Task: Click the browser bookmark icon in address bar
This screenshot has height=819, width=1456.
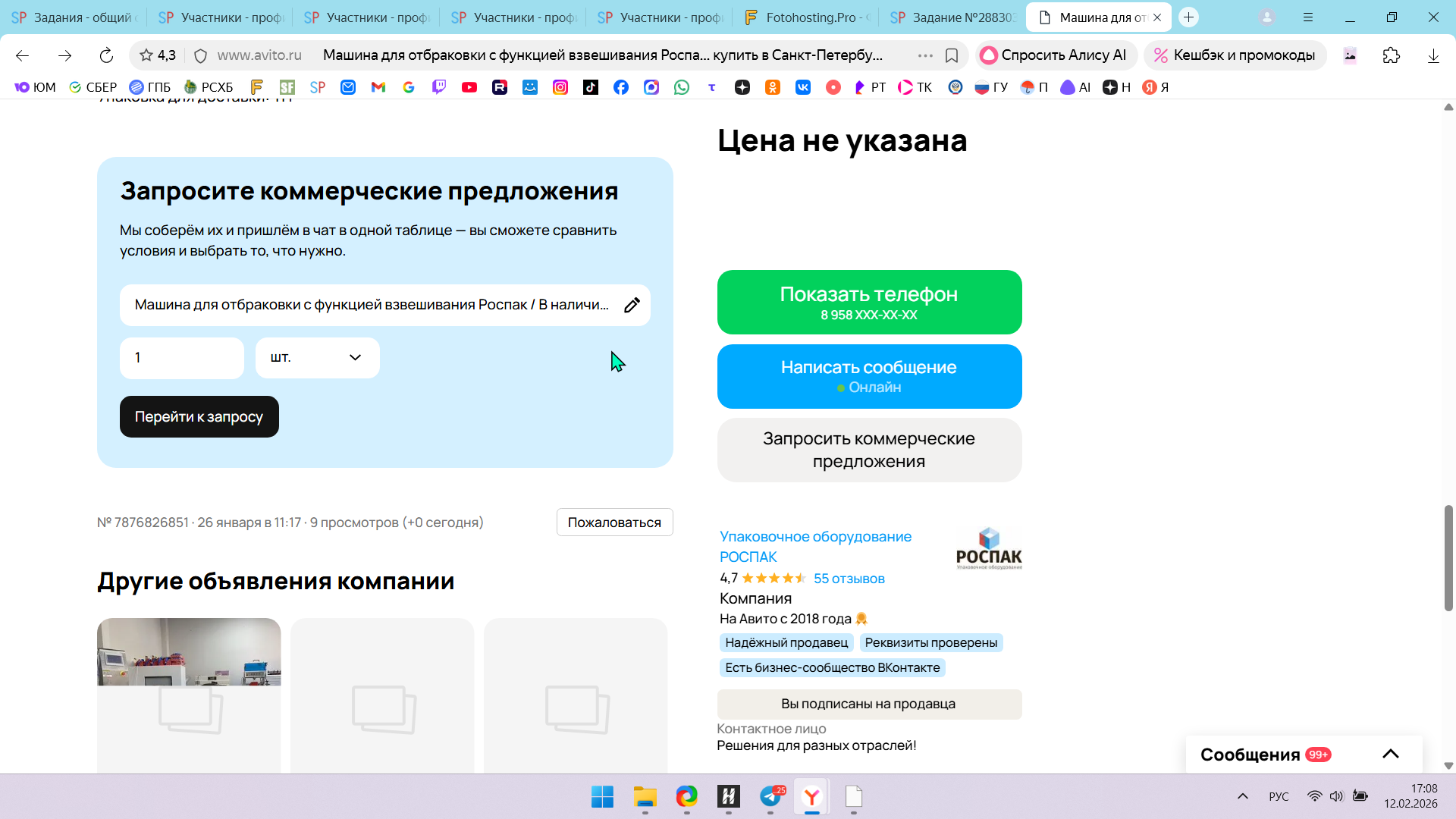Action: pyautogui.click(x=952, y=55)
